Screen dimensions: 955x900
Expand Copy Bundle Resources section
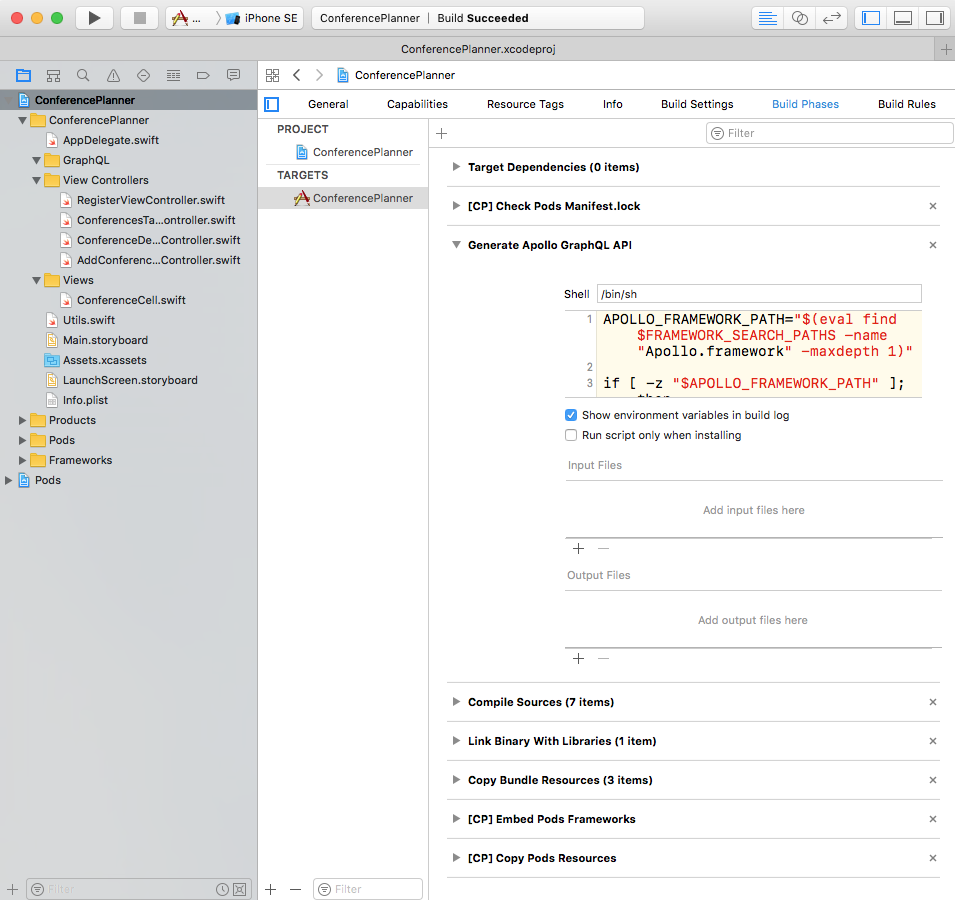point(456,780)
